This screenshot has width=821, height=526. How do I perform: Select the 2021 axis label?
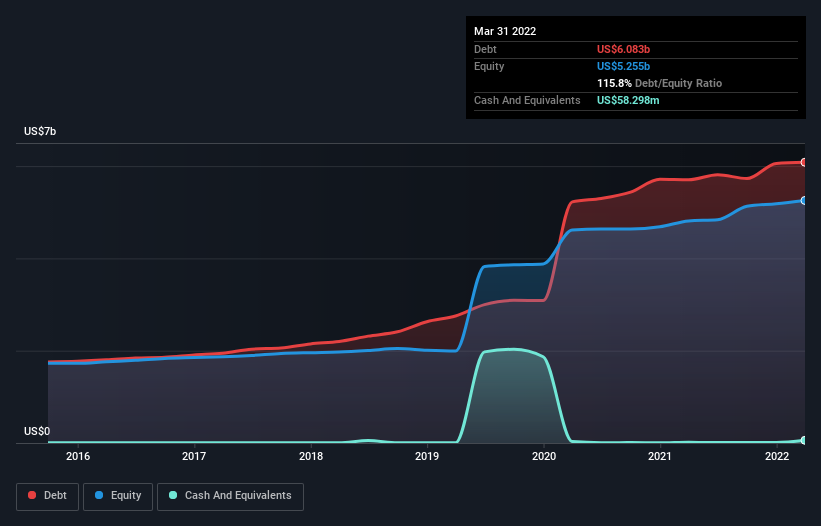660,456
